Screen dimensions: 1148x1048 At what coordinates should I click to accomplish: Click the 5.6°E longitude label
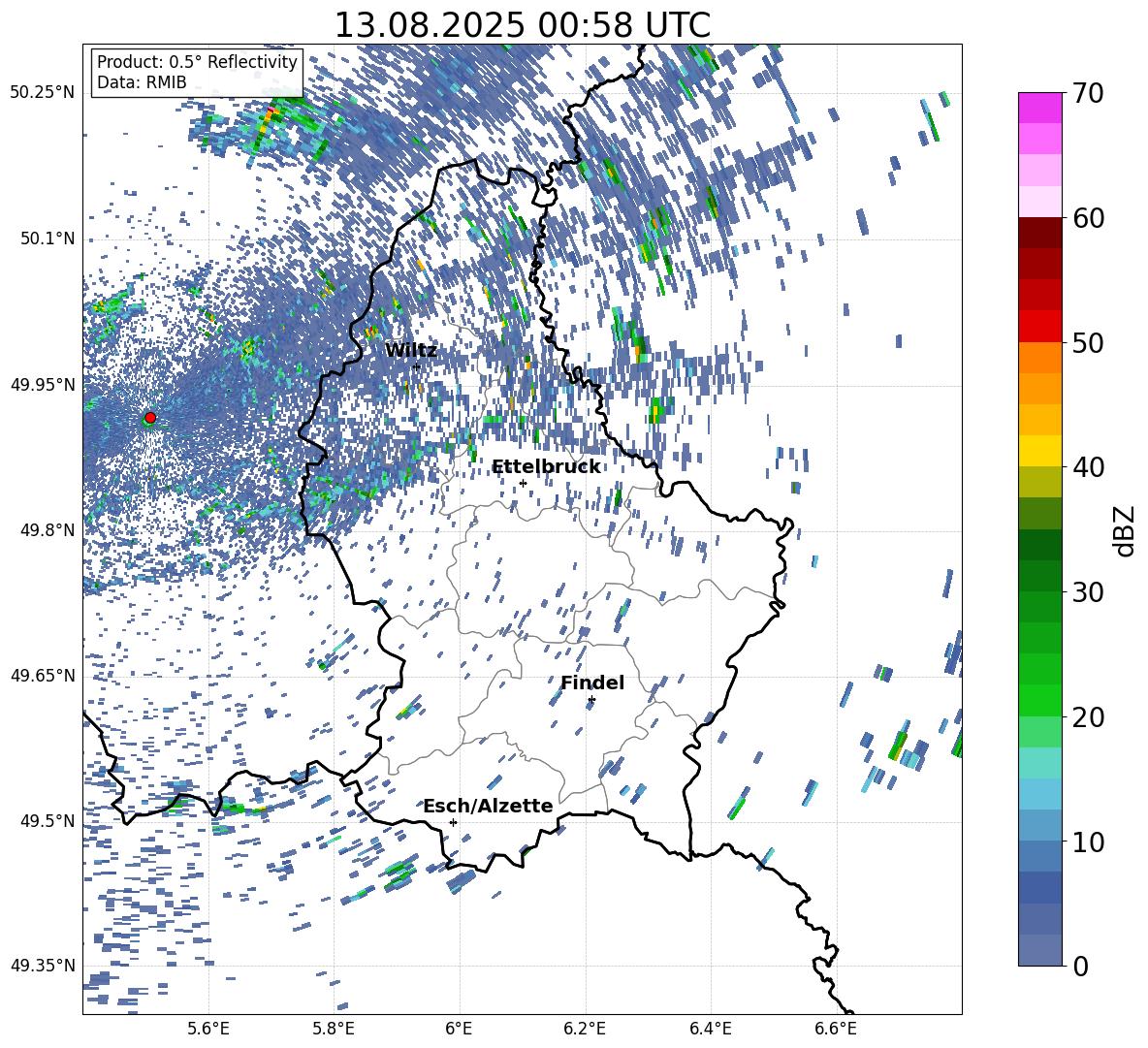(208, 1029)
